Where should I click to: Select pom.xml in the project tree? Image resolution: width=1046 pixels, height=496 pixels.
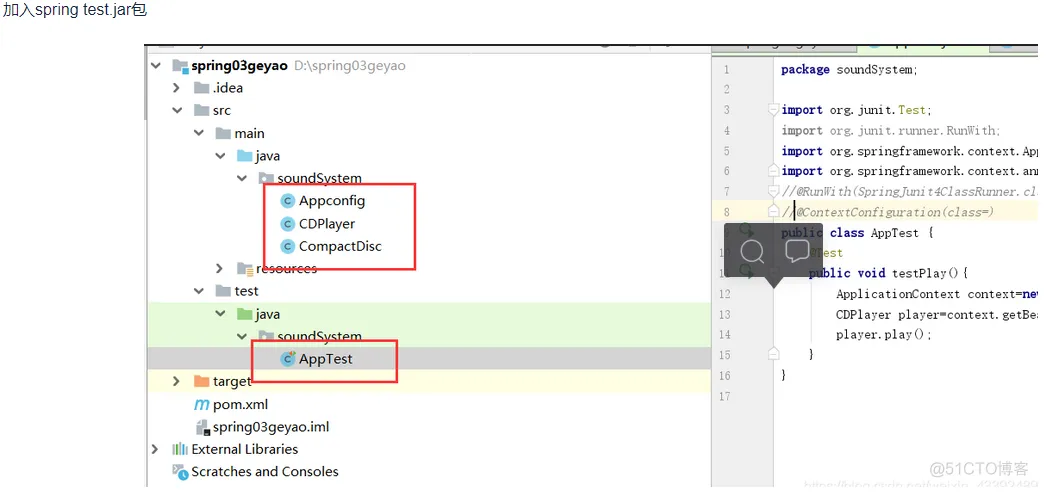click(x=240, y=405)
